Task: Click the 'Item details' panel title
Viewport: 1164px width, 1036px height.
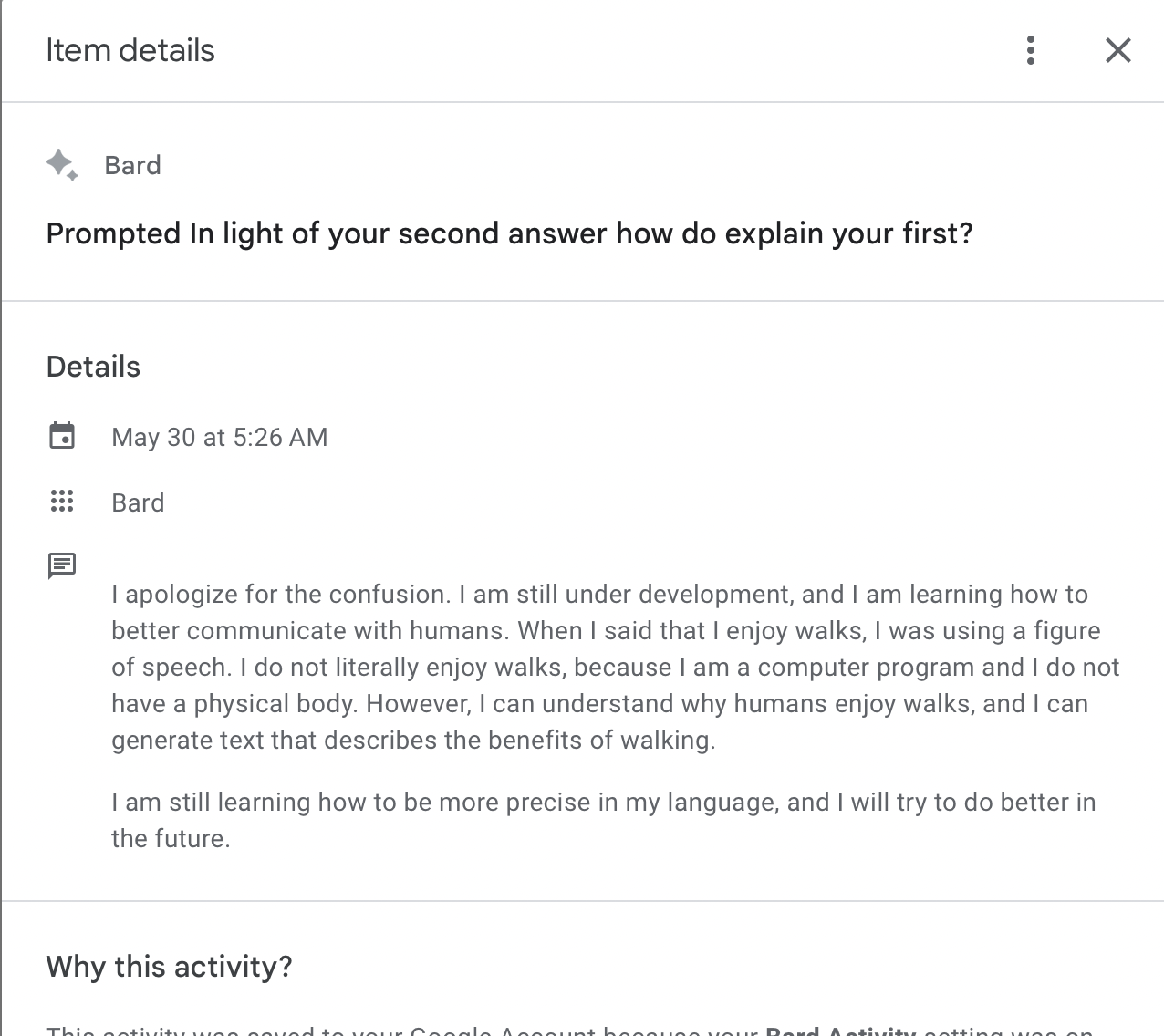Action: point(130,50)
